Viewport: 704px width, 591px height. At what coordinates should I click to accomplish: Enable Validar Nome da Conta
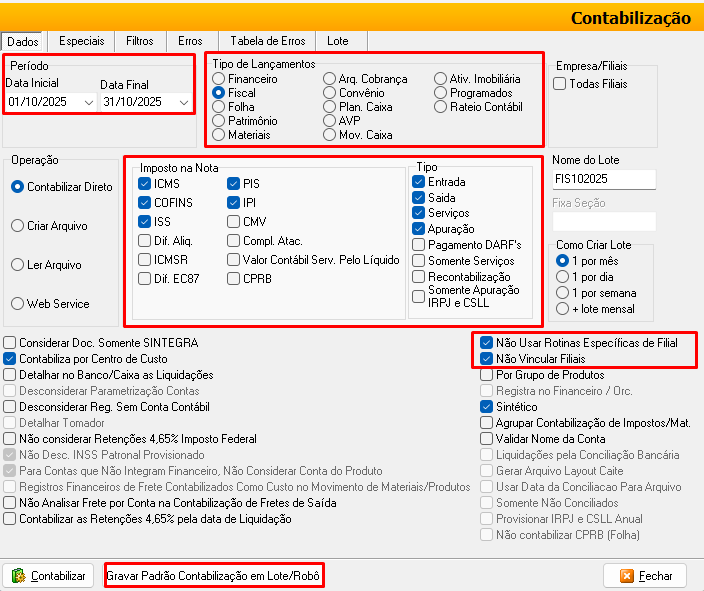point(486,439)
